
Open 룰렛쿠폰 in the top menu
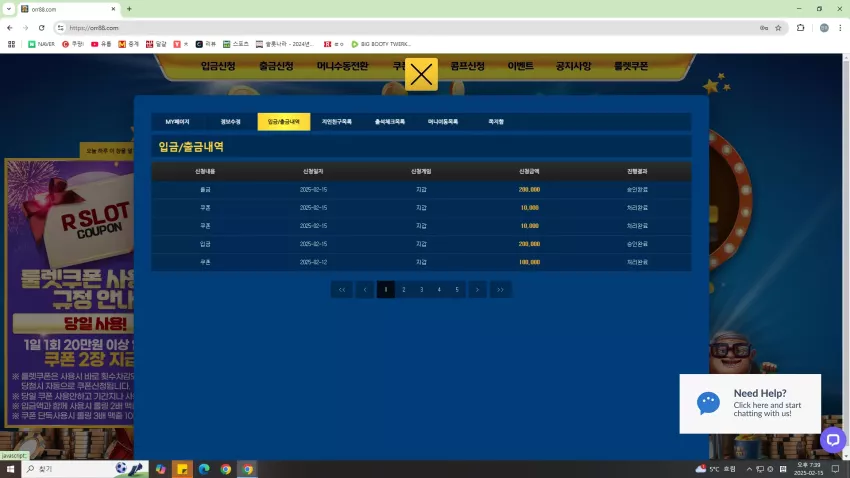tap(631, 66)
